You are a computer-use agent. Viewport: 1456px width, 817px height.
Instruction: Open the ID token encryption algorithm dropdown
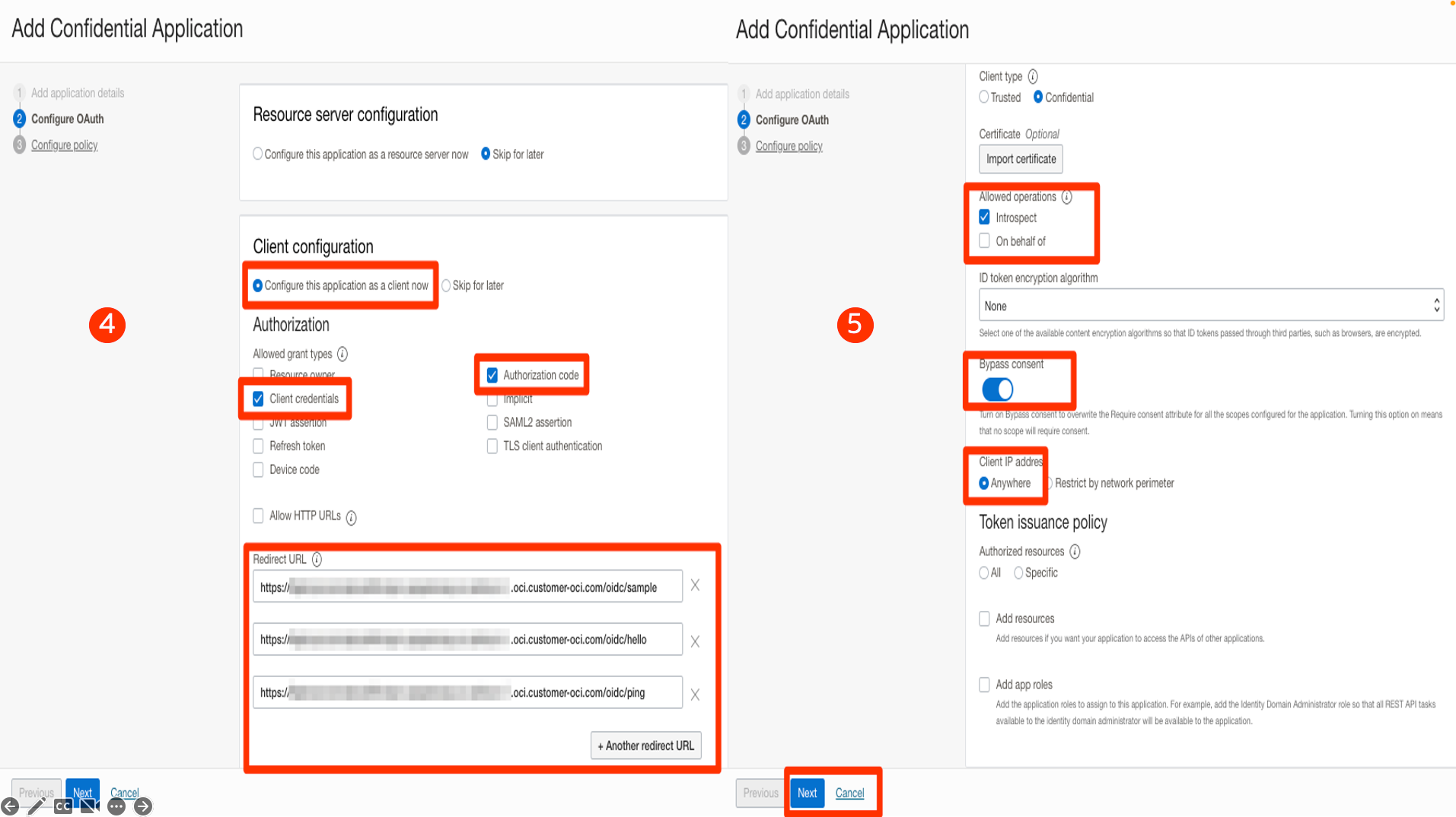point(1210,304)
